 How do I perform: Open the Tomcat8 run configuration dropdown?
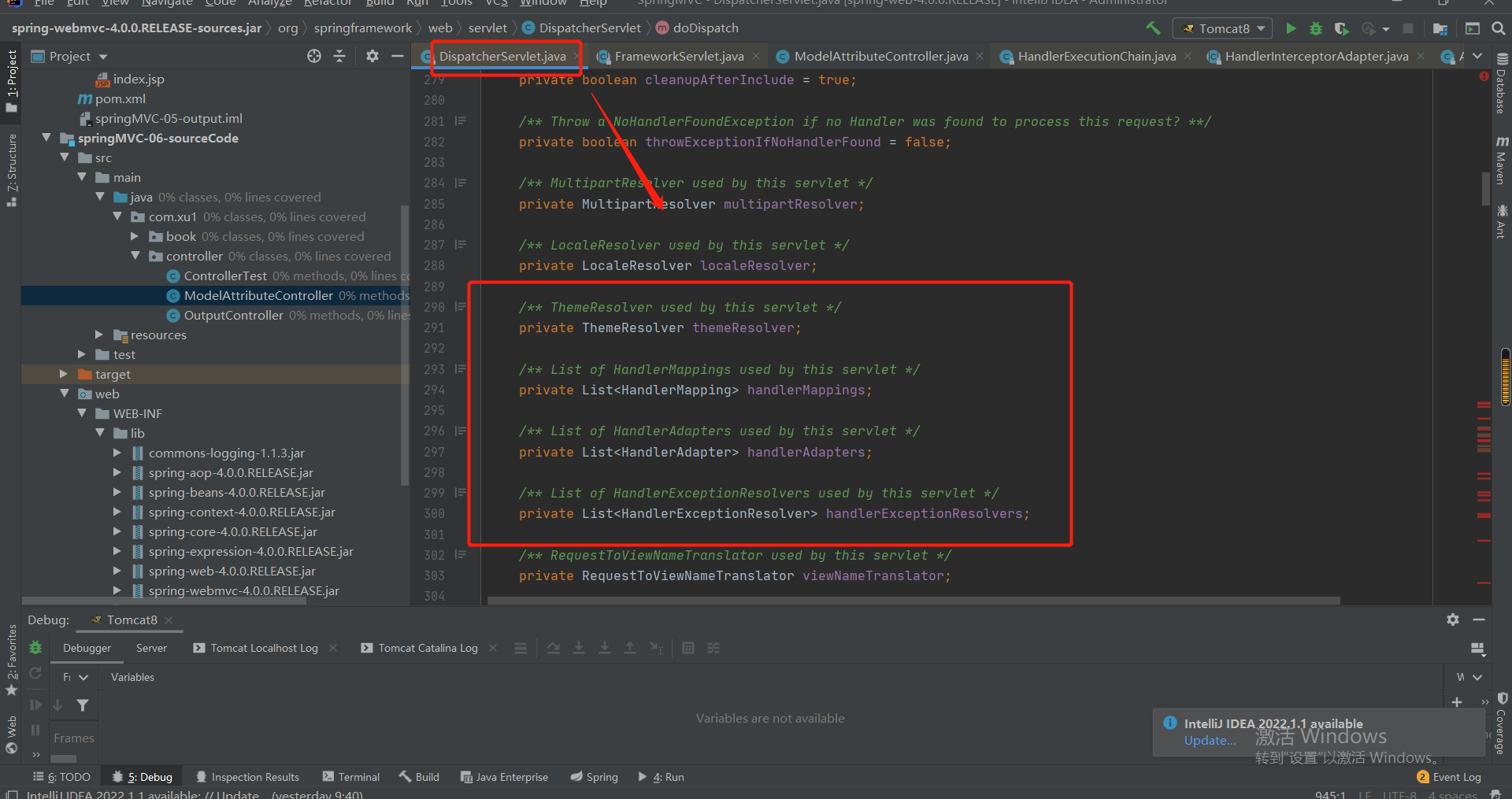pos(1223,28)
